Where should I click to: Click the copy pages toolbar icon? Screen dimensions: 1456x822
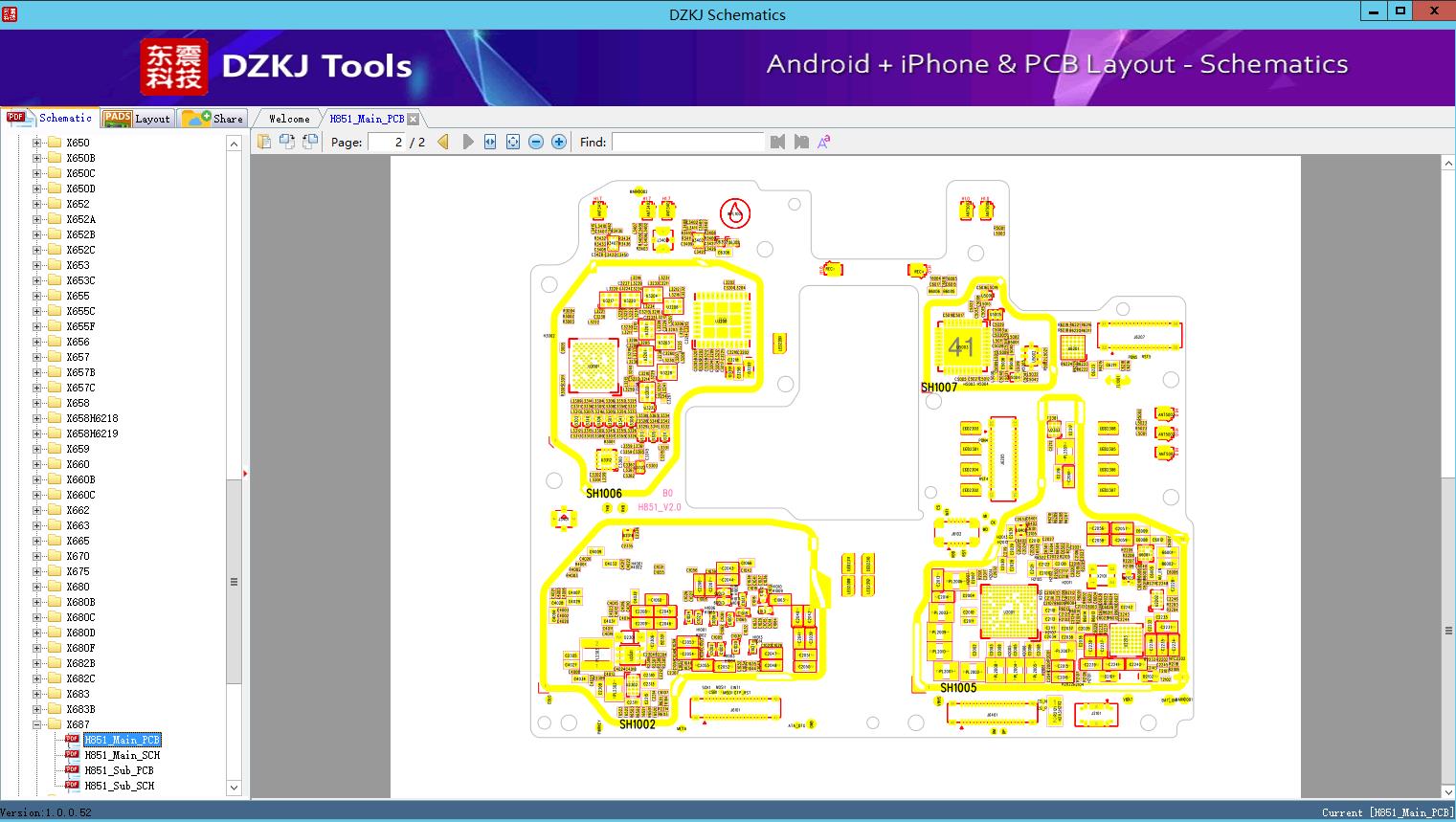click(264, 142)
